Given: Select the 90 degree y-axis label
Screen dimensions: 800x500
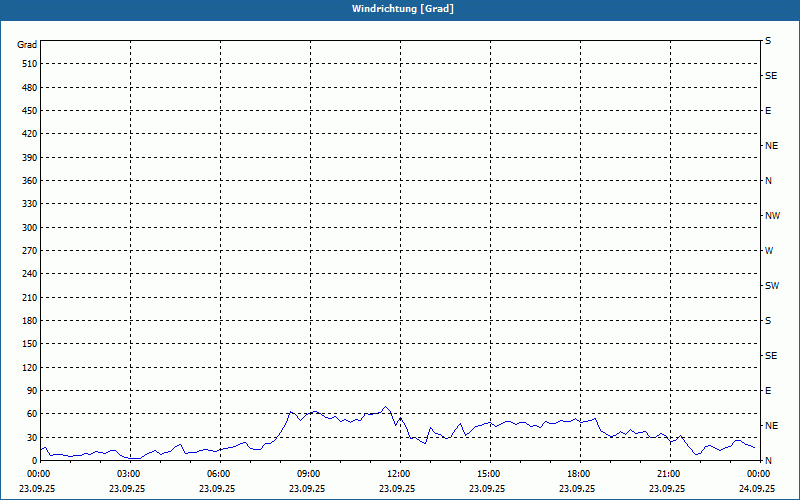Looking at the screenshot, I should point(30,391).
